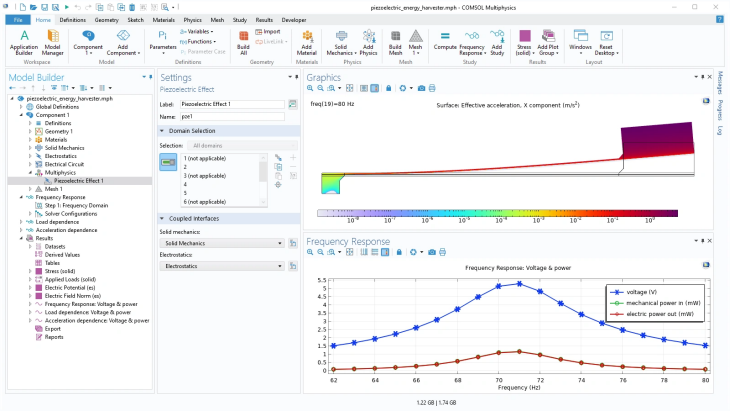
Task: Open the Functions menu button
Action: coord(198,41)
